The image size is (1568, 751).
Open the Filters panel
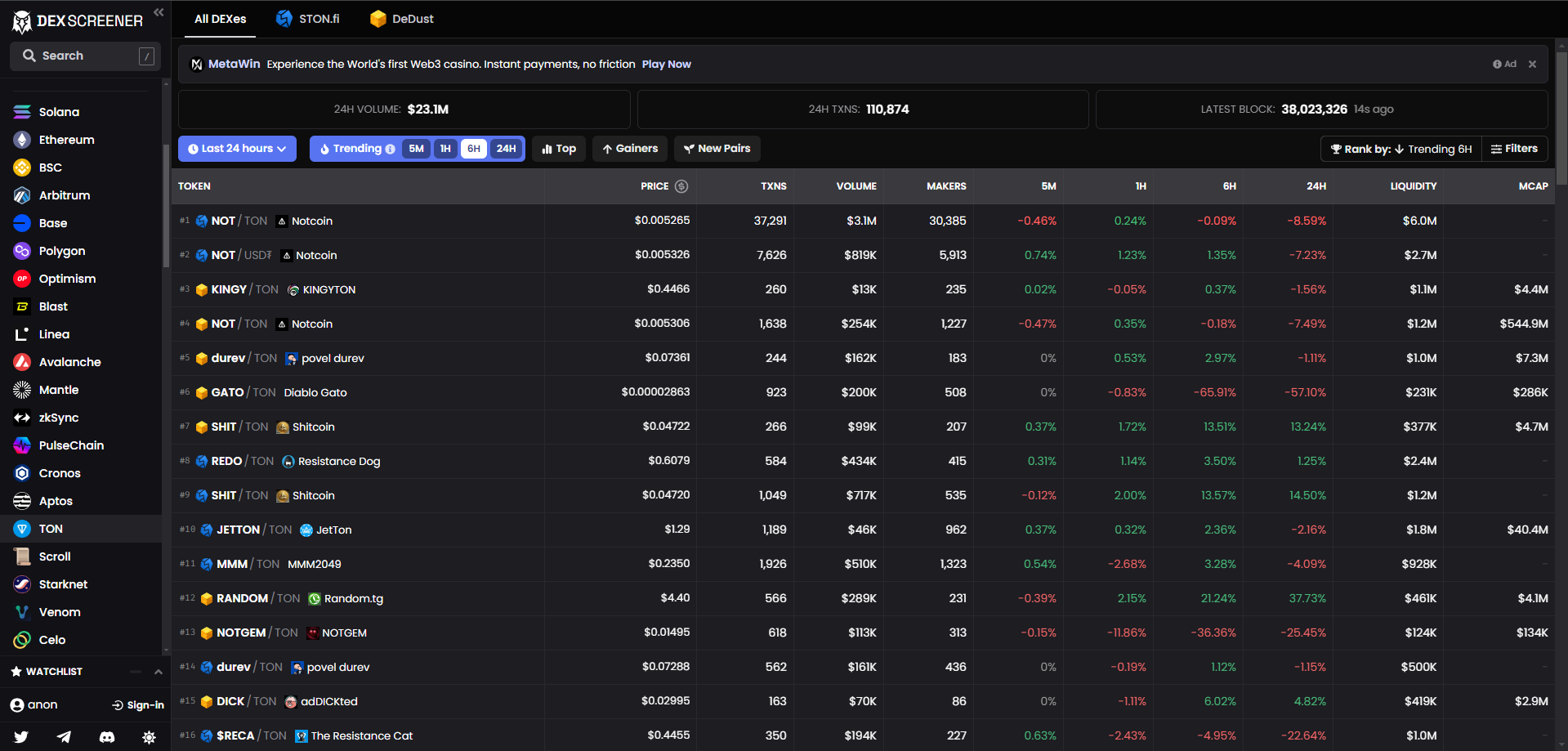click(1514, 149)
